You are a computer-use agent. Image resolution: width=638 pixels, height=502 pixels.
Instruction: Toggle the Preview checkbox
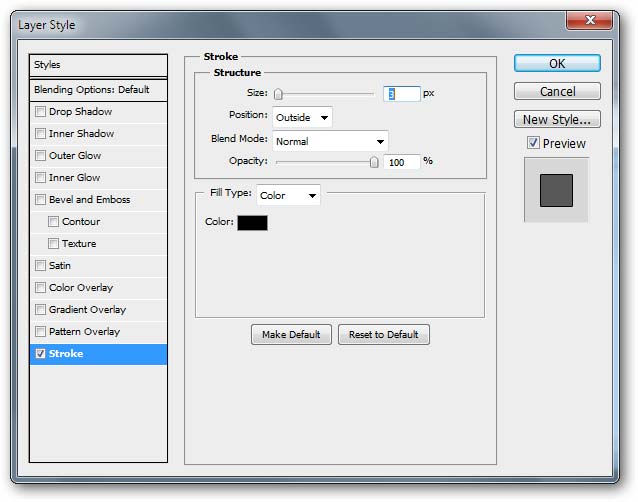[534, 143]
